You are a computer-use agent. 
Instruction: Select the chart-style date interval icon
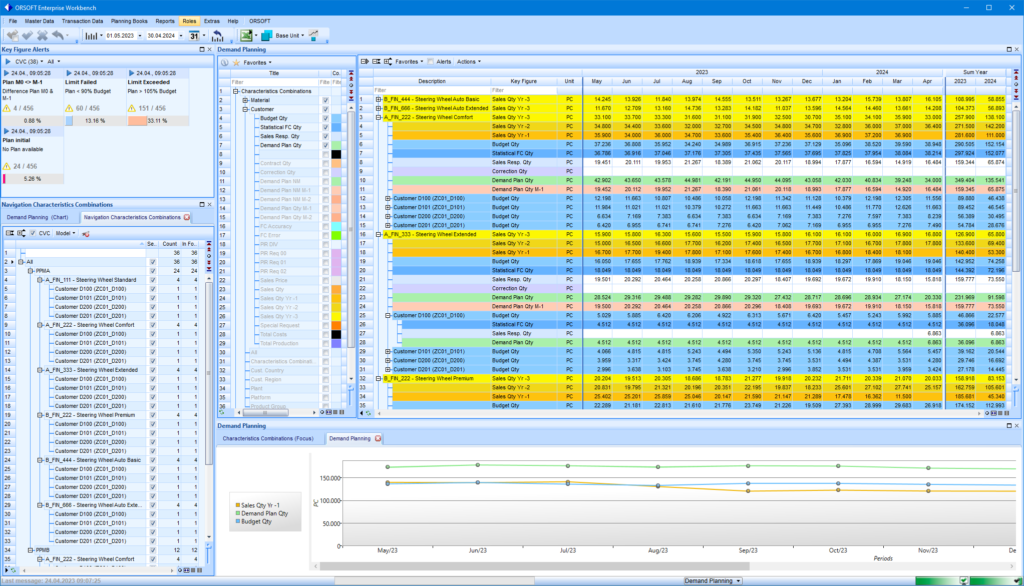click(x=92, y=35)
